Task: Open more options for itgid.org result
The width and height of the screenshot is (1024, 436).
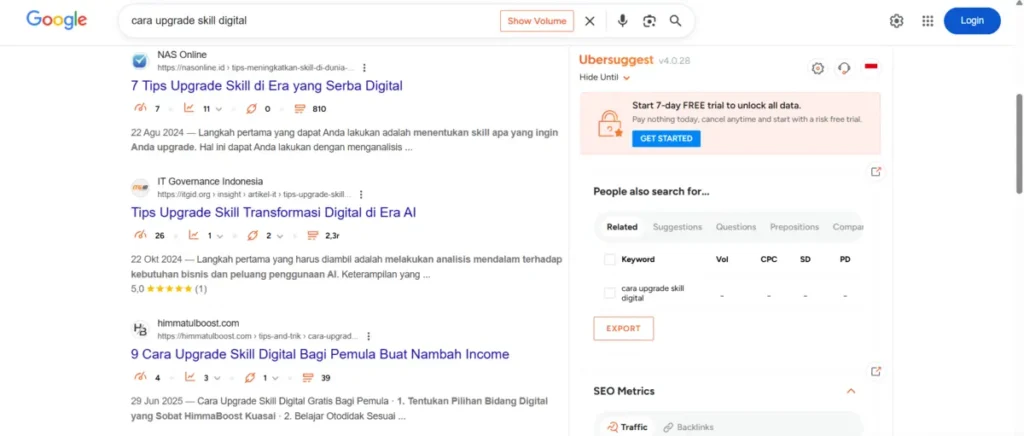Action: coord(361,195)
